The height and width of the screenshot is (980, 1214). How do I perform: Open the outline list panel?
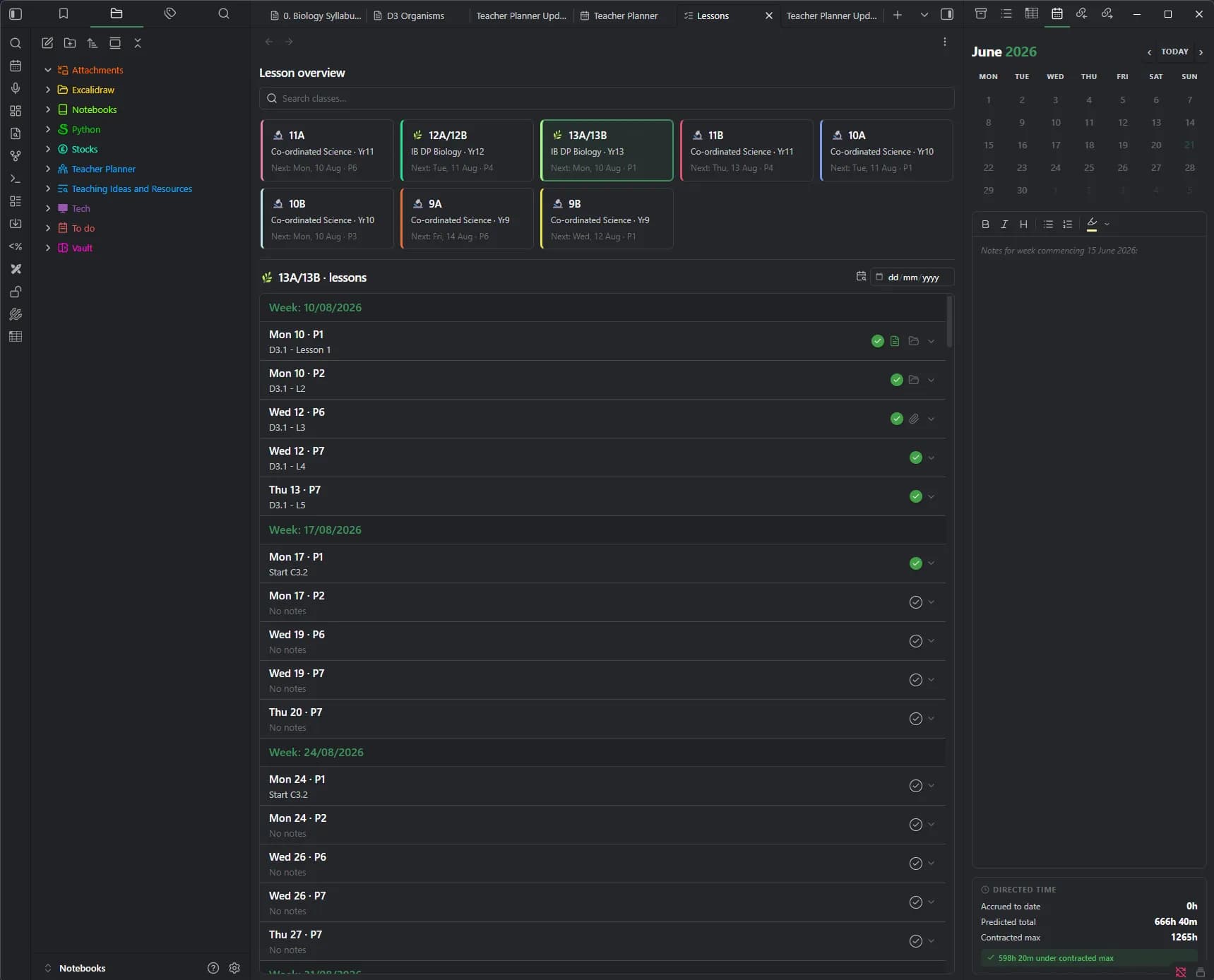pos(1006,13)
